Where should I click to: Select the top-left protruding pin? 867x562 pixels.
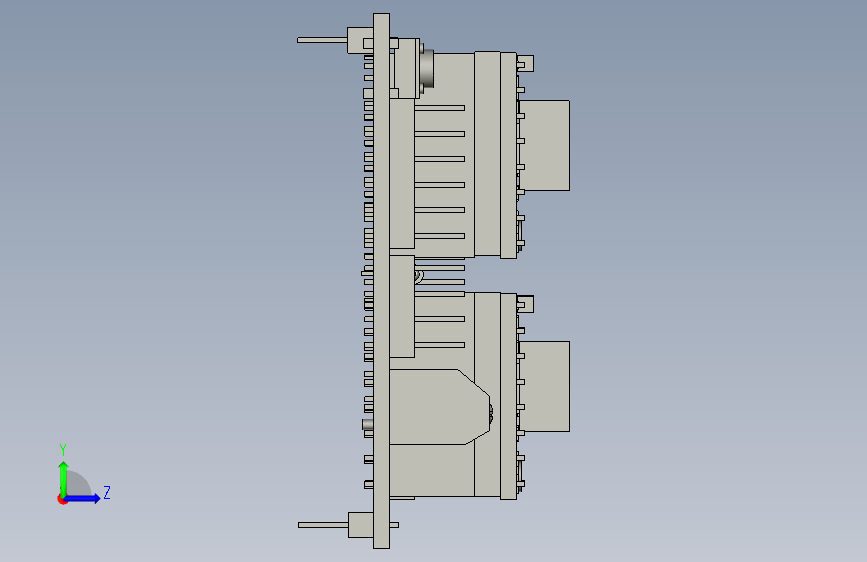point(322,40)
